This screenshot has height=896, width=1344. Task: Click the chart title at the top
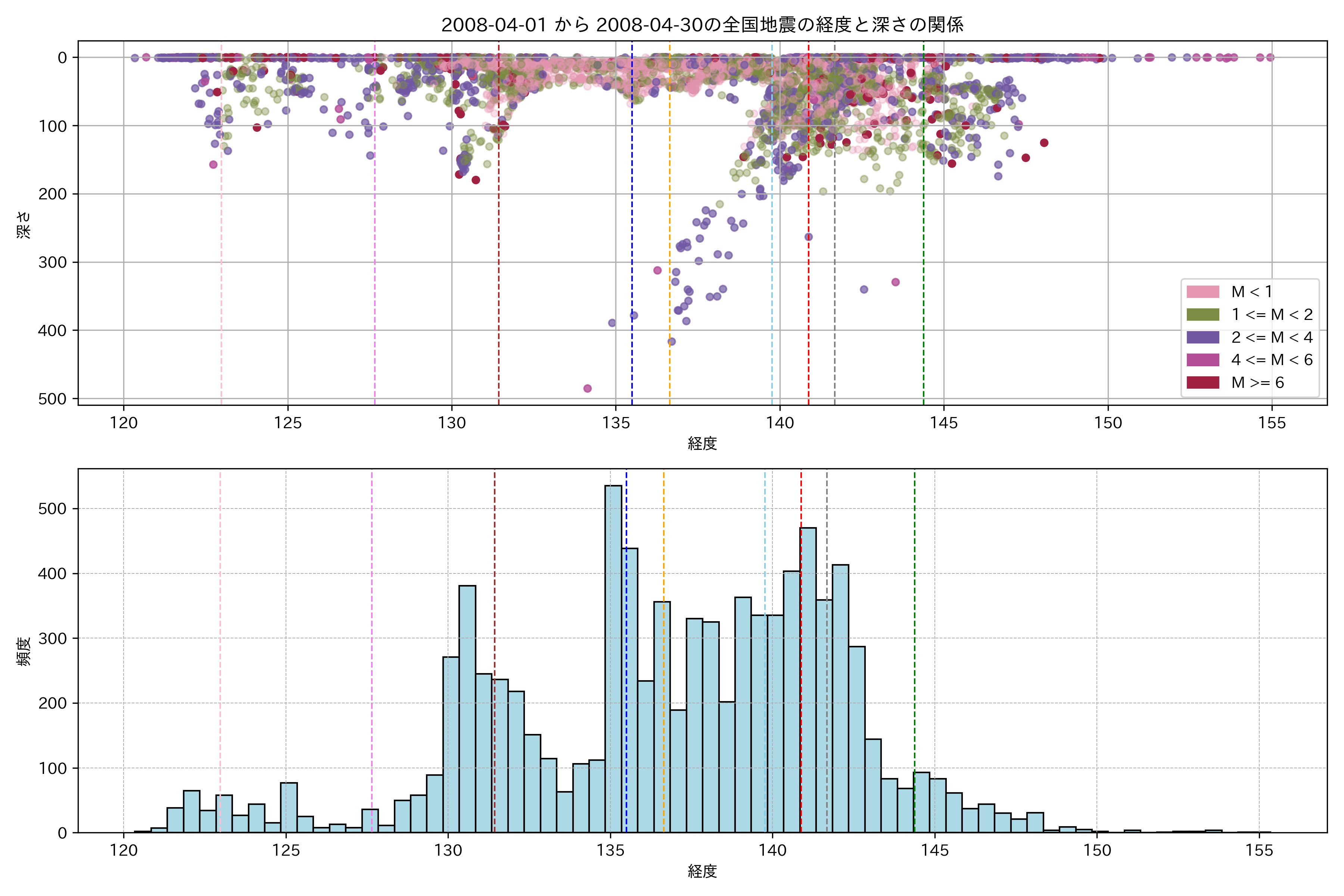coord(702,25)
